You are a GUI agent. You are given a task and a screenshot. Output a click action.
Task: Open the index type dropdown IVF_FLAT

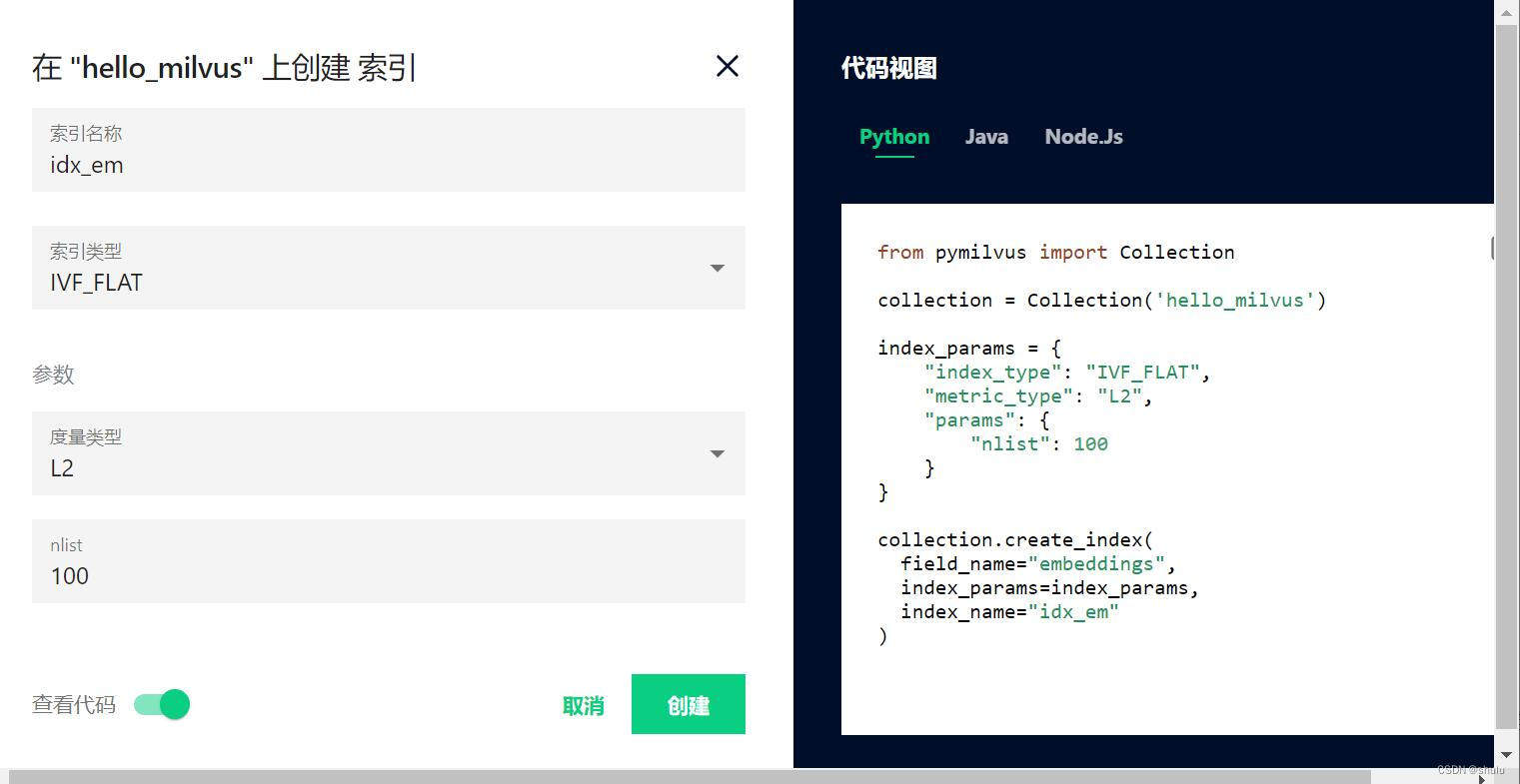pos(389,268)
